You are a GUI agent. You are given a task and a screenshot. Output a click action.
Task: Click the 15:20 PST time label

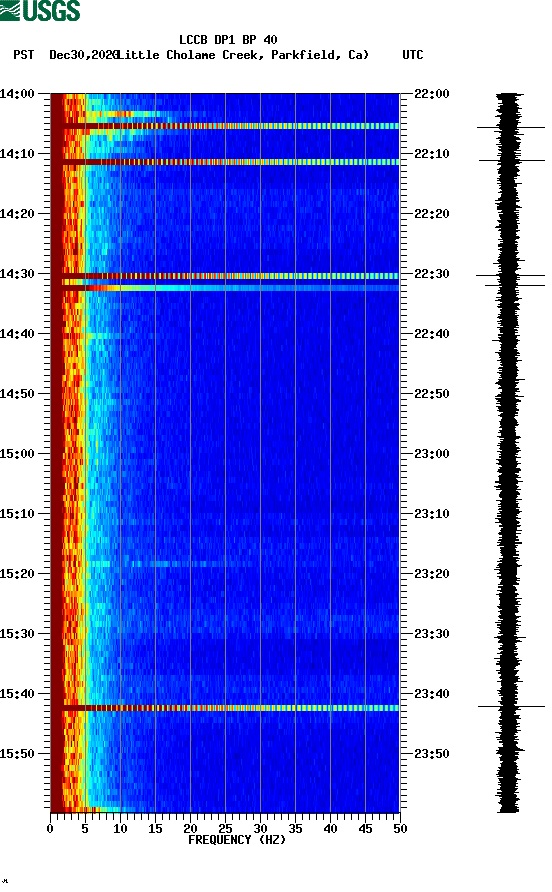coord(17,574)
